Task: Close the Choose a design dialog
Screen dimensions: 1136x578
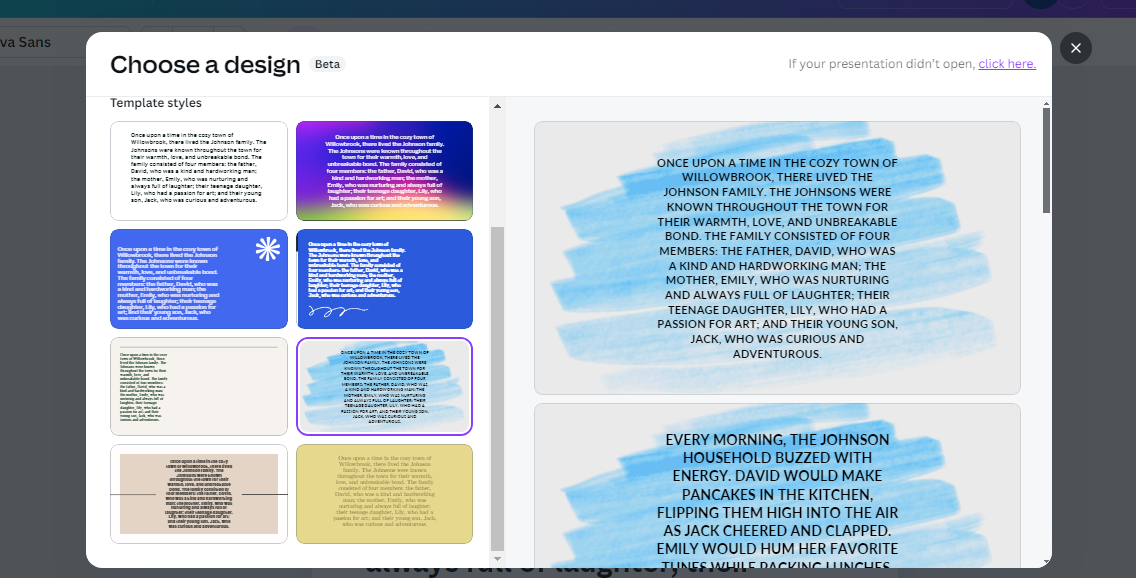Action: coord(1076,48)
